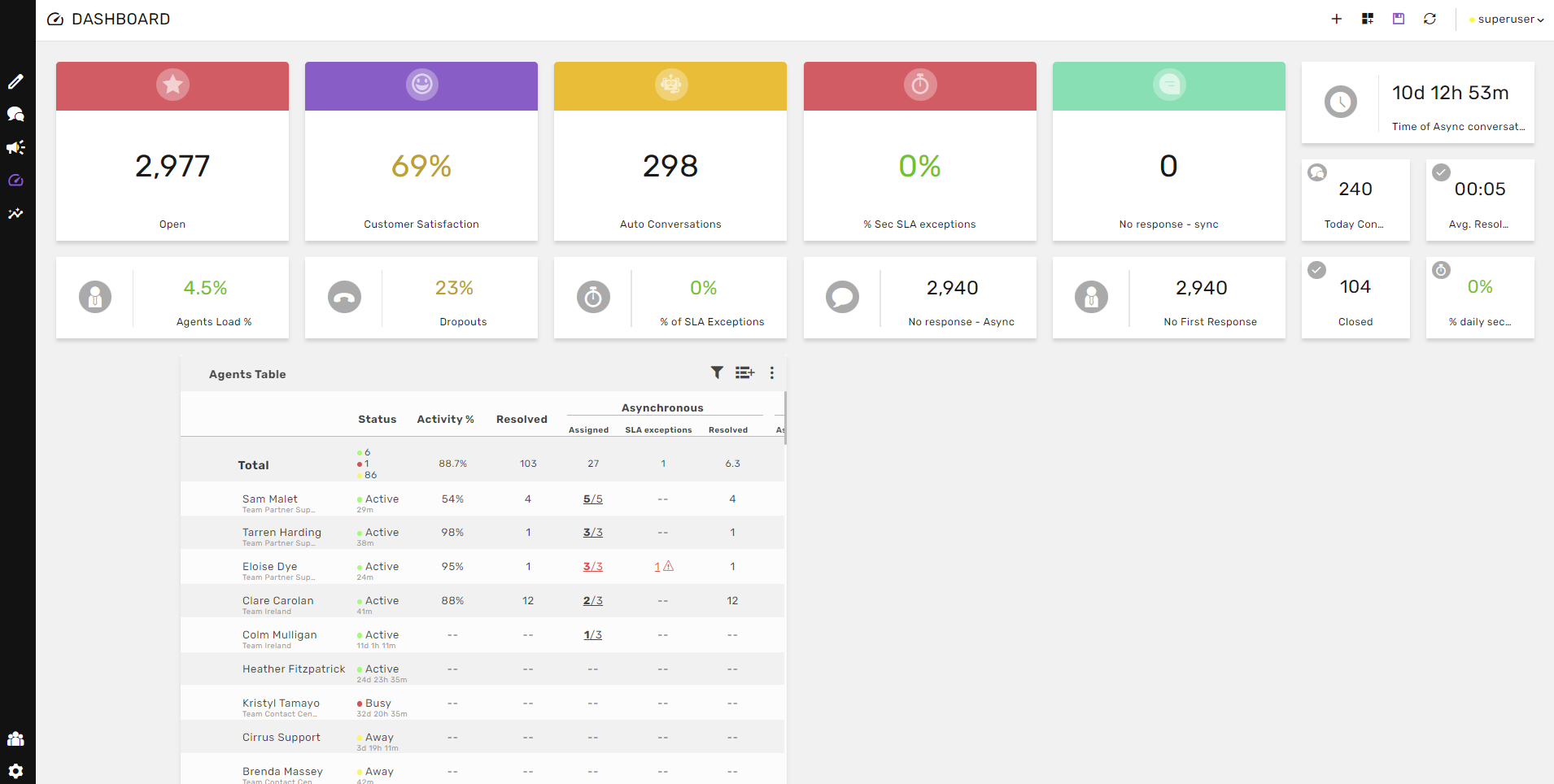The width and height of the screenshot is (1554, 784).
Task: Open analytics via the trend chart icon
Action: click(15, 213)
